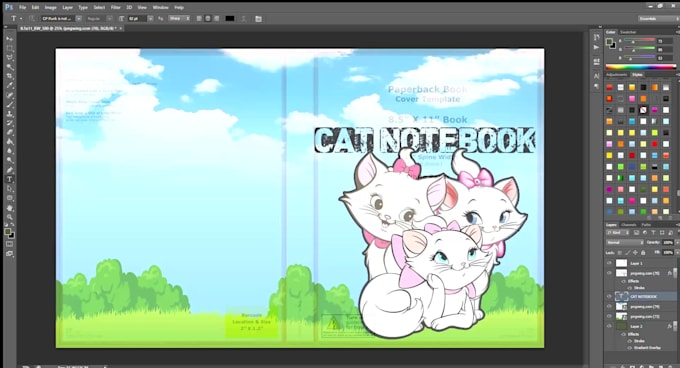Switch to the Adjustments tab

coord(616,75)
